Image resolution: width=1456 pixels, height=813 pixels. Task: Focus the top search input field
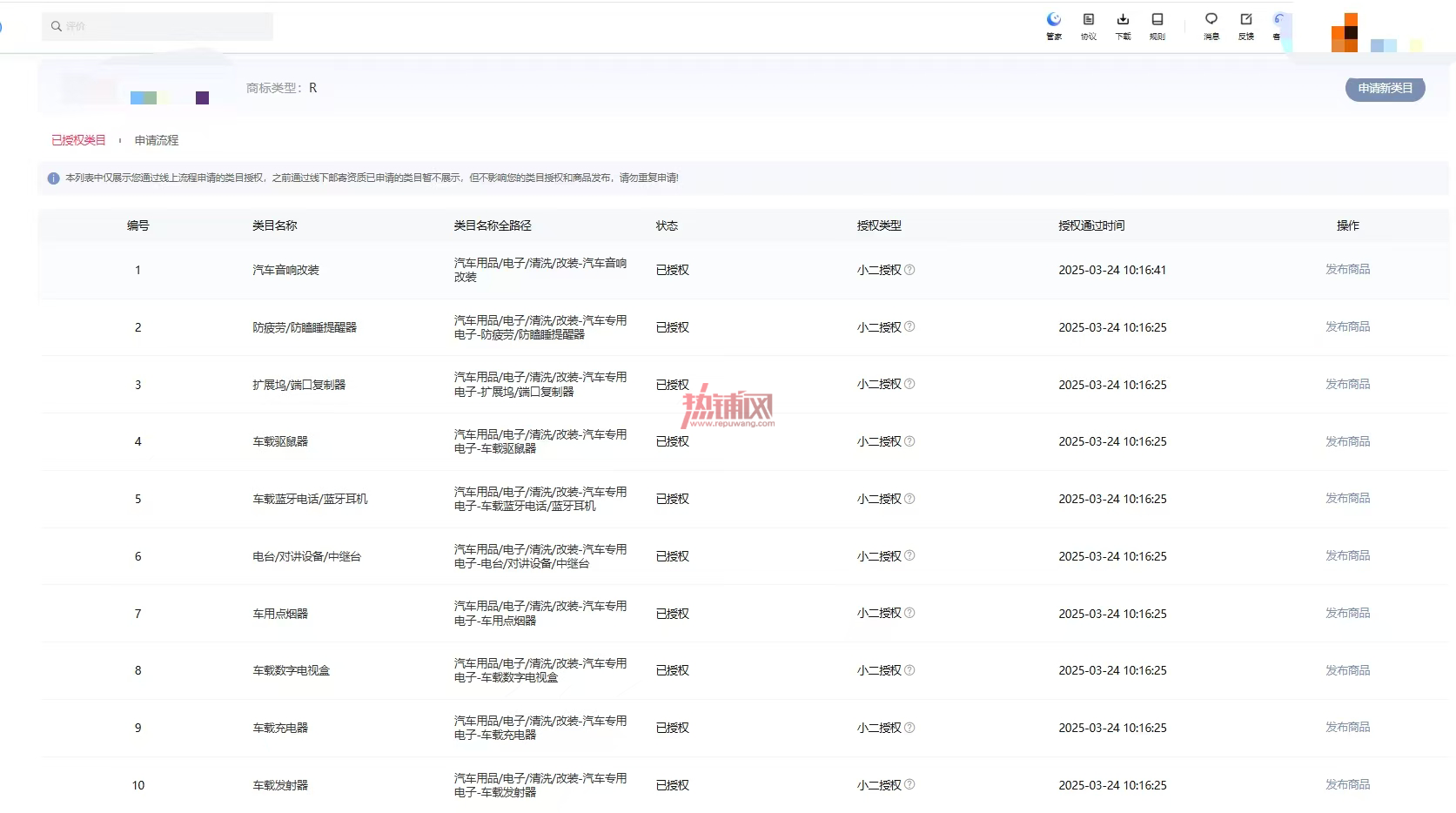point(158,26)
